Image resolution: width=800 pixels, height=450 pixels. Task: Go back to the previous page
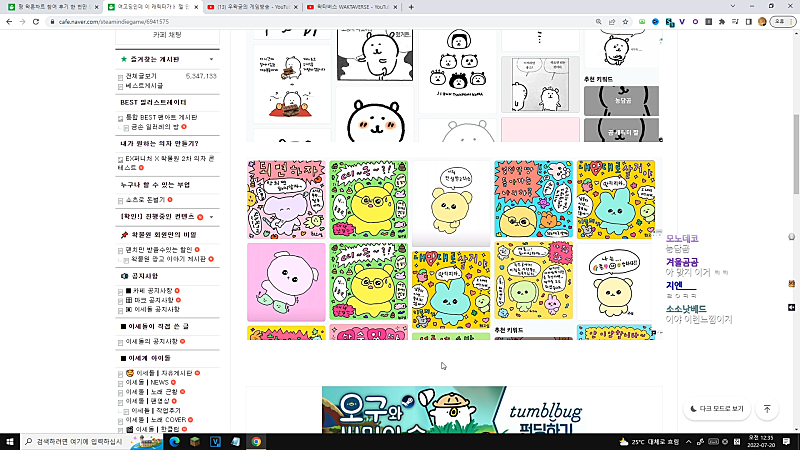point(9,22)
